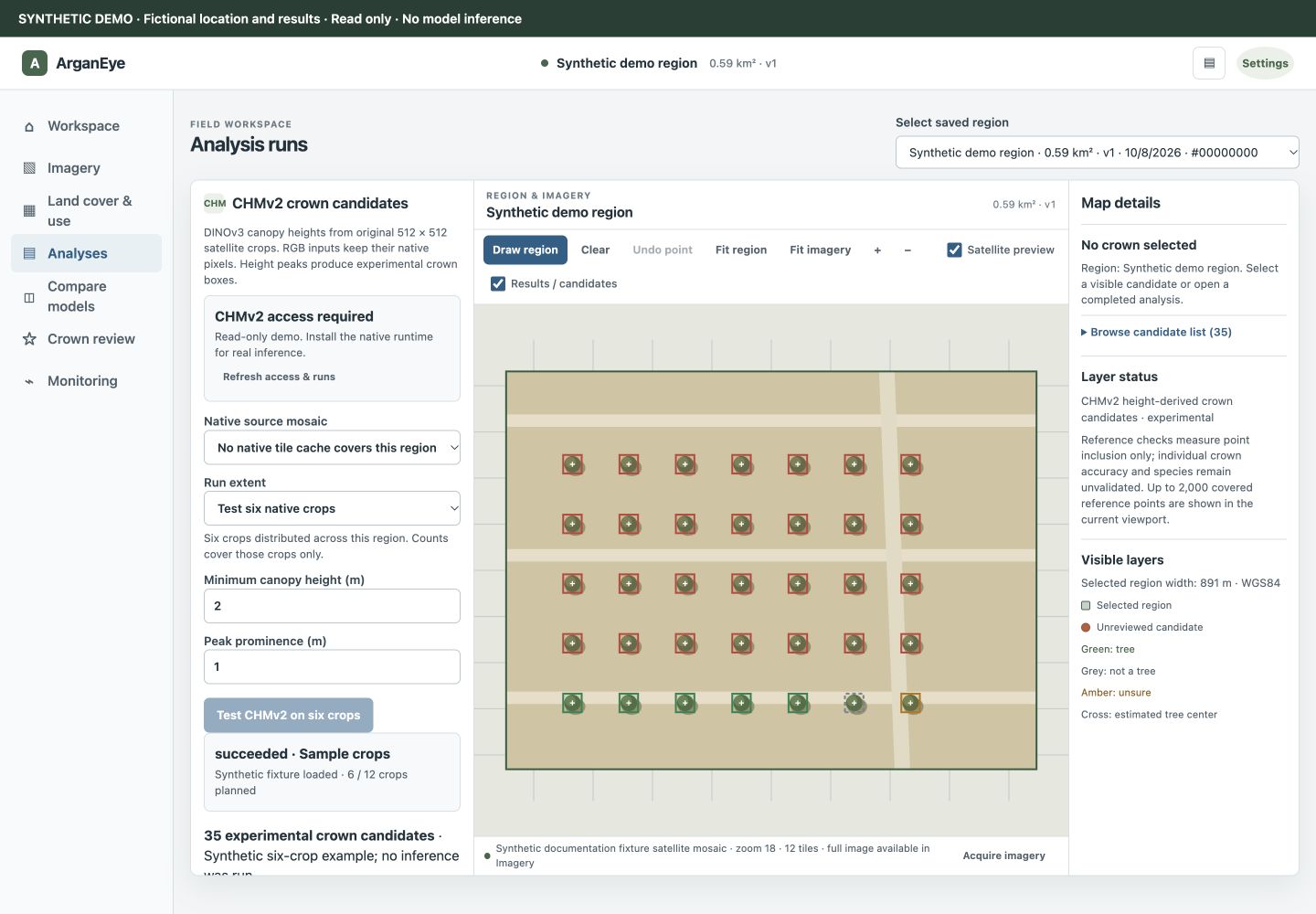Zoom in with the plus toolbar icon
The width and height of the screenshot is (1316, 914).
(877, 250)
